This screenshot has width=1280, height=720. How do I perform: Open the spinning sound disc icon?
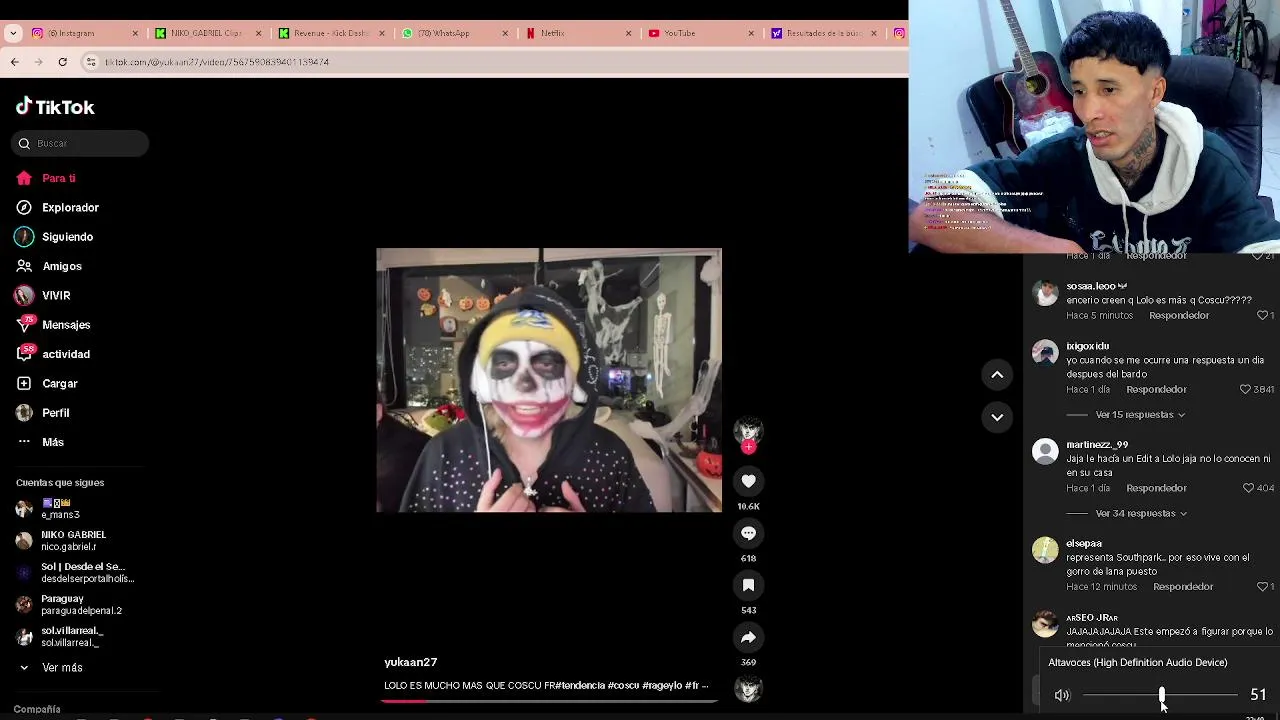click(748, 688)
